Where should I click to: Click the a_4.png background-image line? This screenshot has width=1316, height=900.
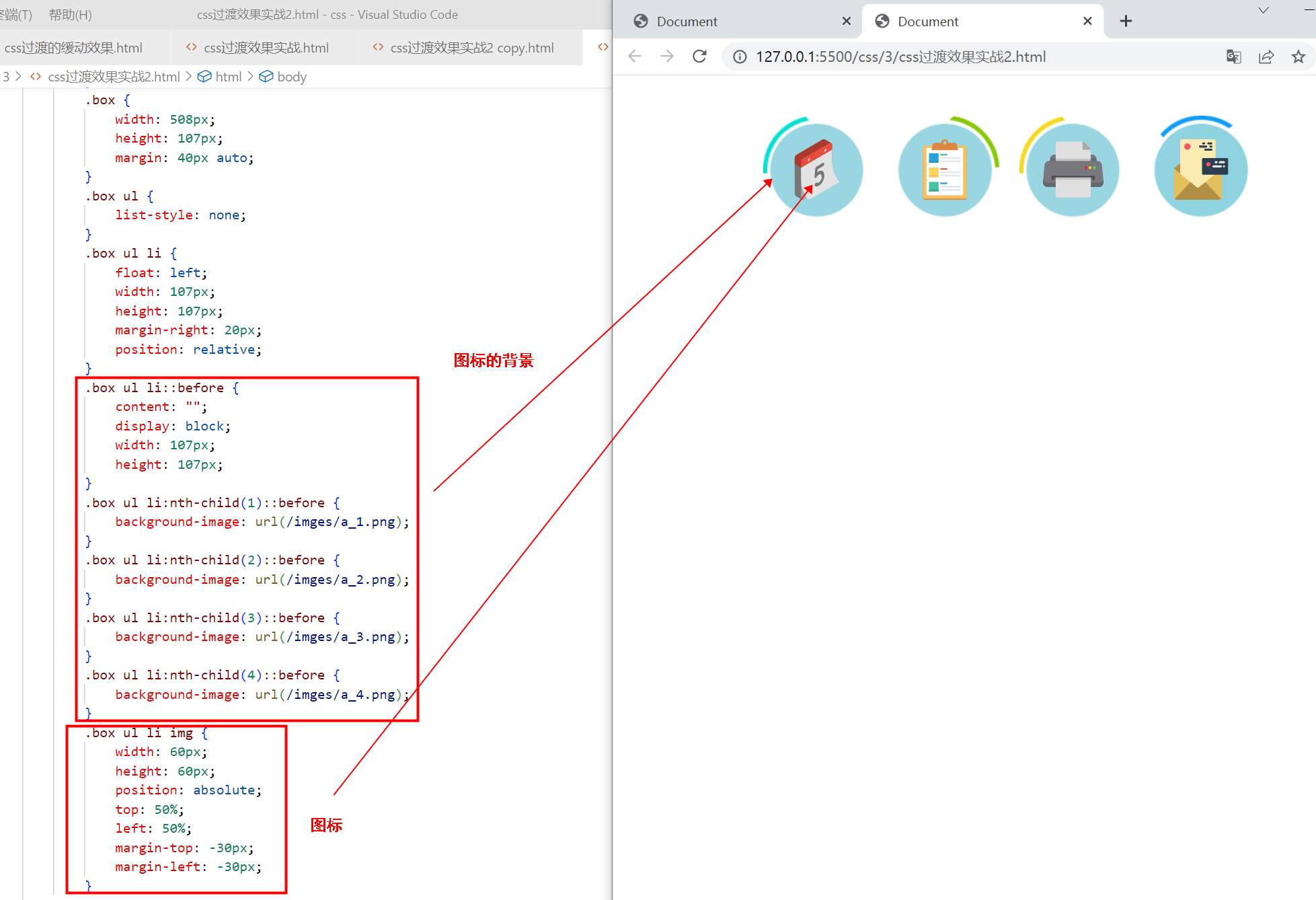pyautogui.click(x=262, y=694)
